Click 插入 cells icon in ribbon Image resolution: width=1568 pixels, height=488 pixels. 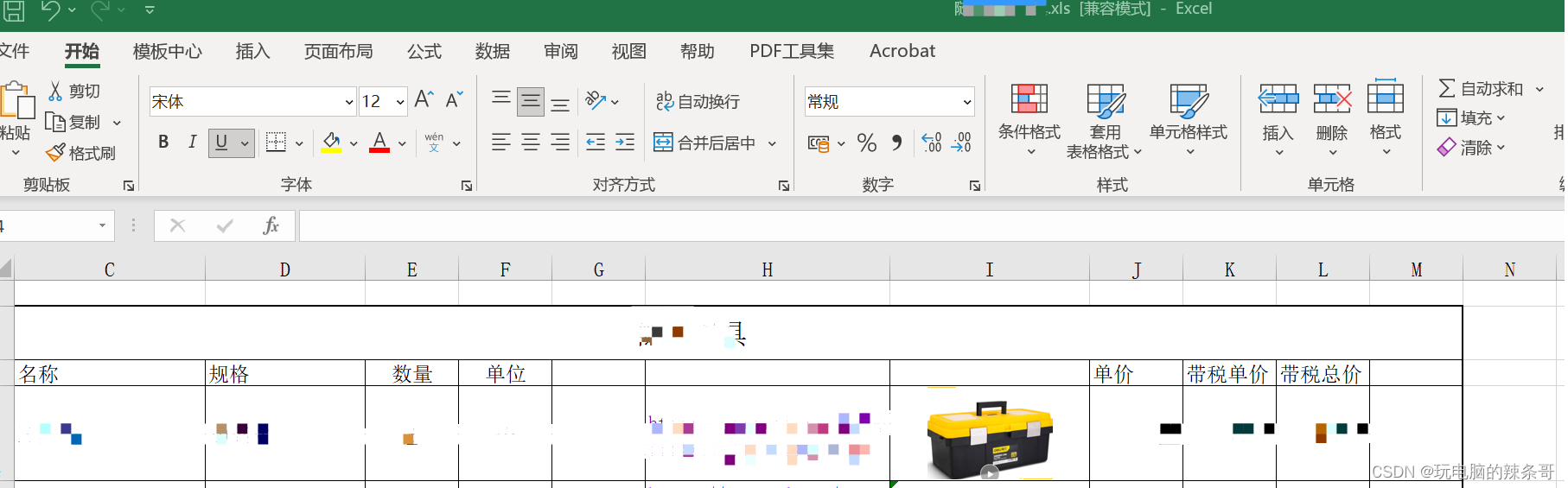coord(1278,100)
